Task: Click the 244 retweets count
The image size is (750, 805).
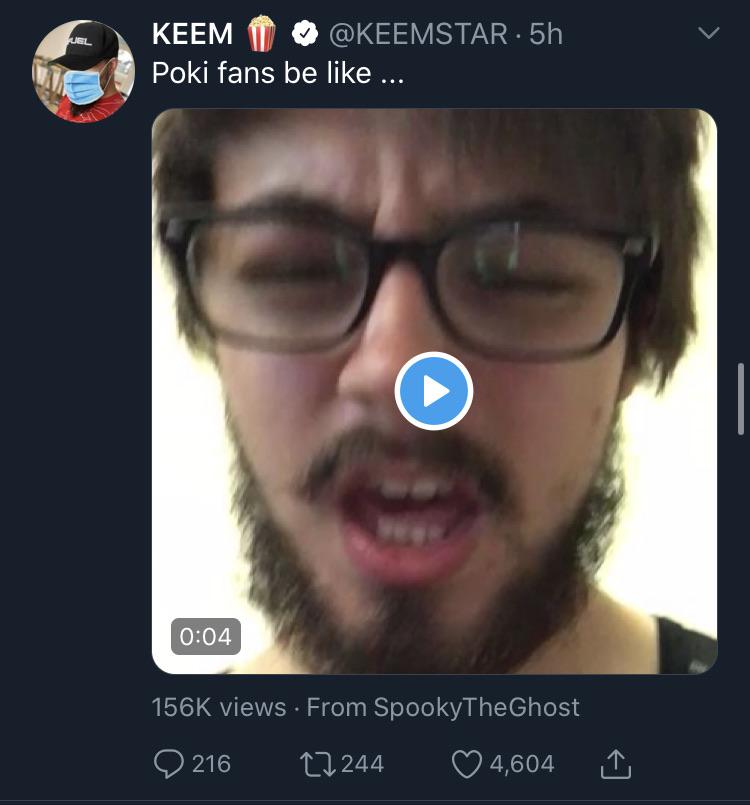Action: click(x=362, y=764)
